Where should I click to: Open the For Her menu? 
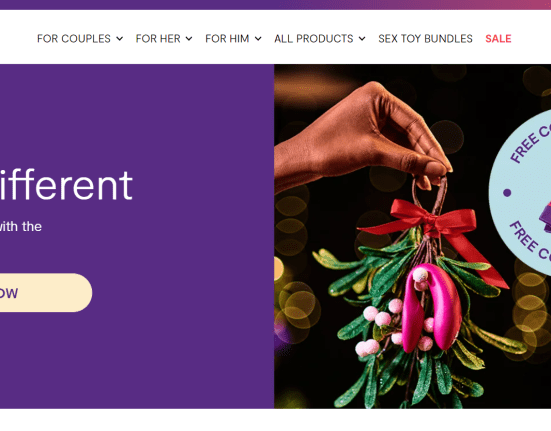coord(164,39)
